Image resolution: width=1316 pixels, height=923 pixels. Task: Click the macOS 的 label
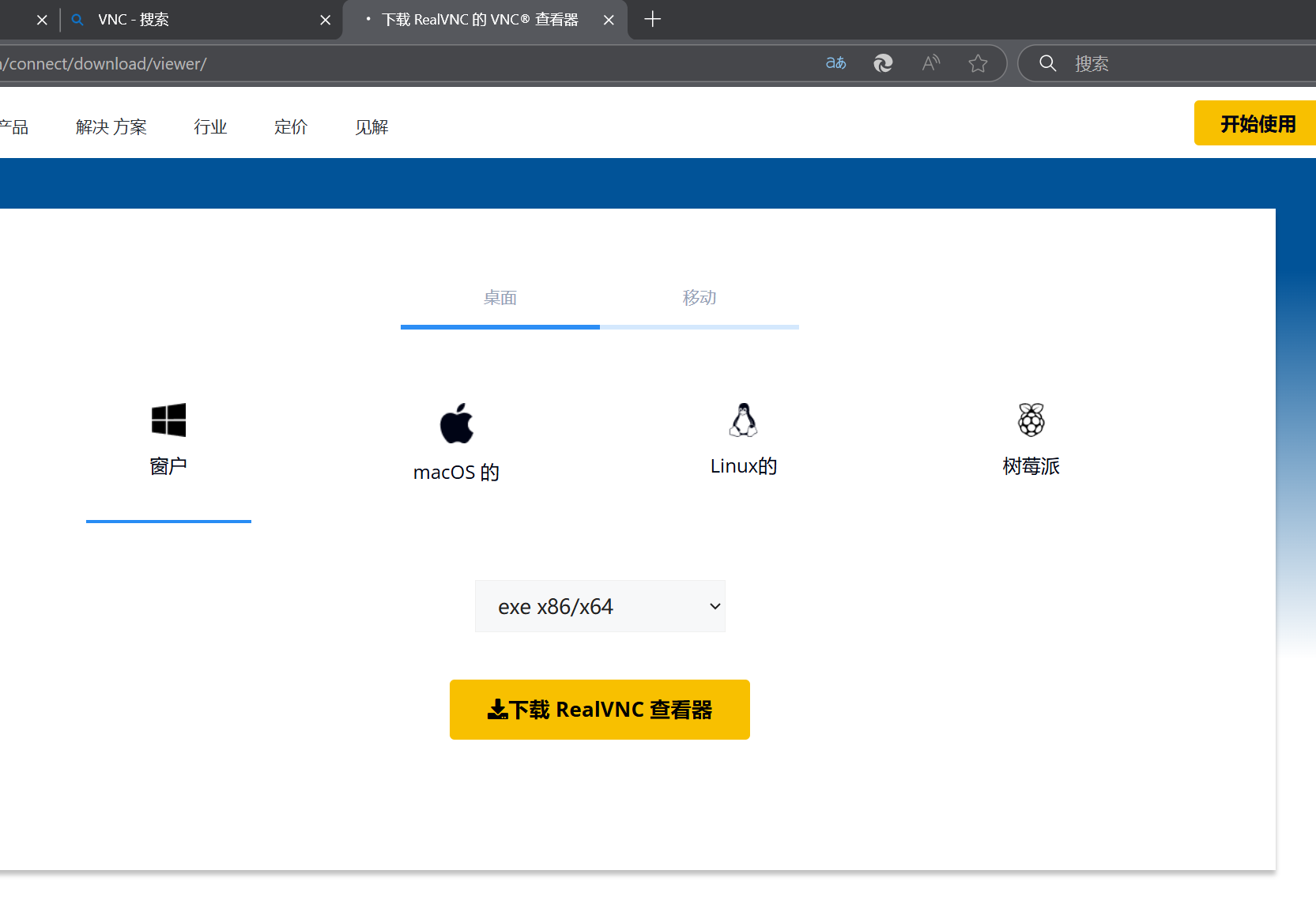pyautogui.click(x=456, y=473)
